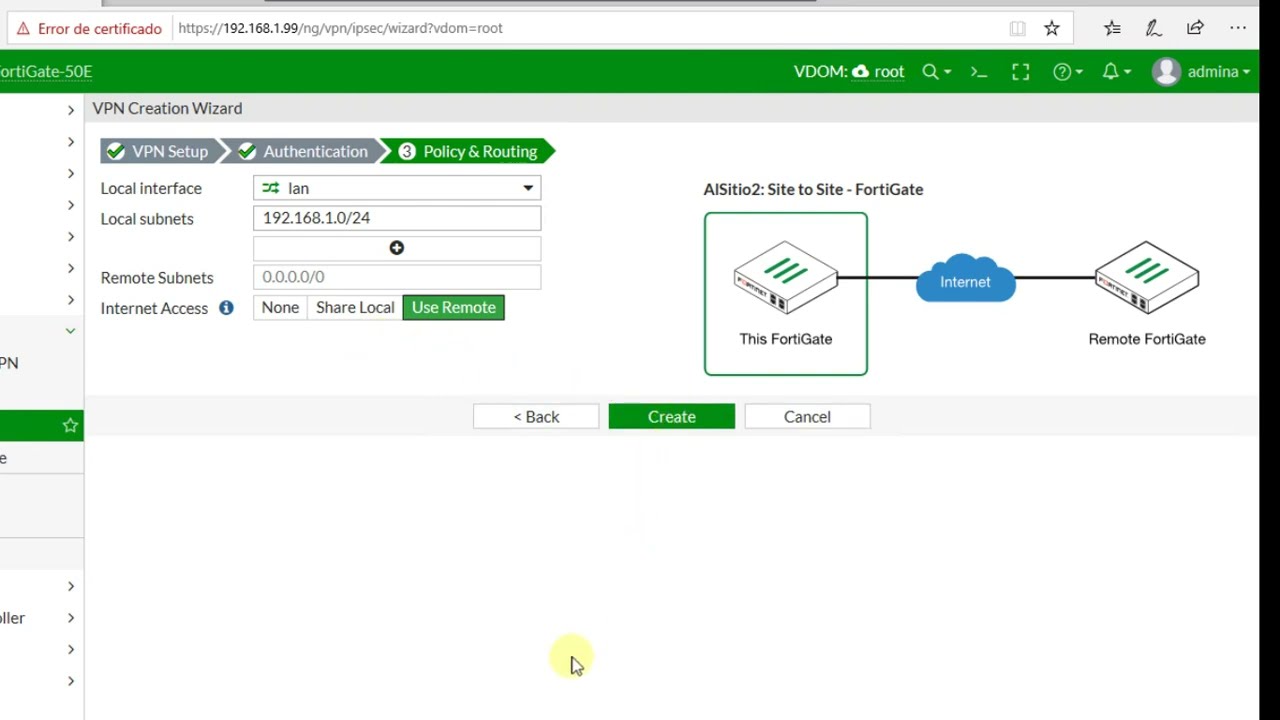Click the VPN Creation Wizard title text
Screen dimensions: 1280x720
pos(167,109)
